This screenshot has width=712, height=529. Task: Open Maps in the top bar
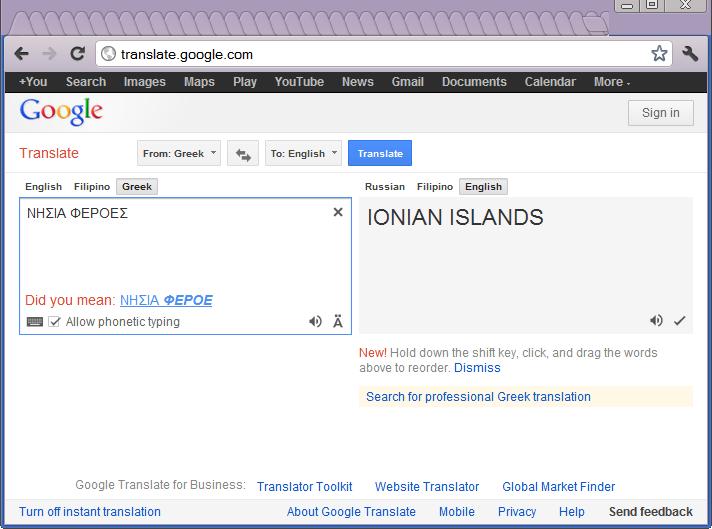[x=199, y=82]
